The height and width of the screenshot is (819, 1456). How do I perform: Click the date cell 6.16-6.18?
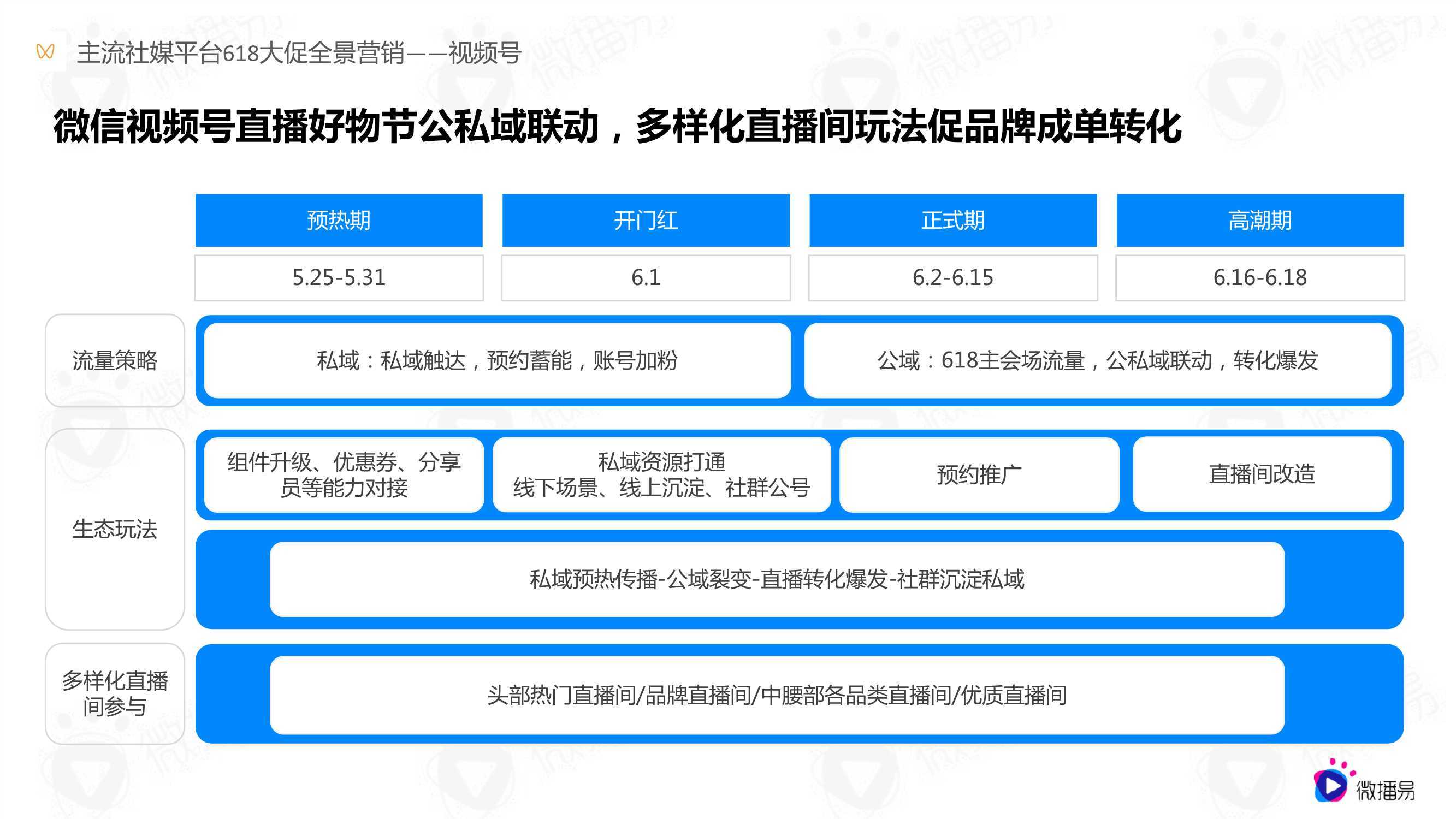[x=1260, y=277]
